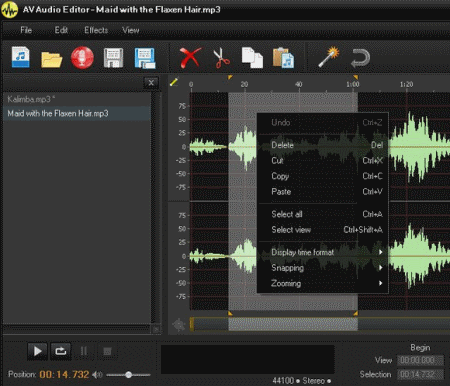Expand the Zooming submenu
450x386 pixels.
coord(322,283)
